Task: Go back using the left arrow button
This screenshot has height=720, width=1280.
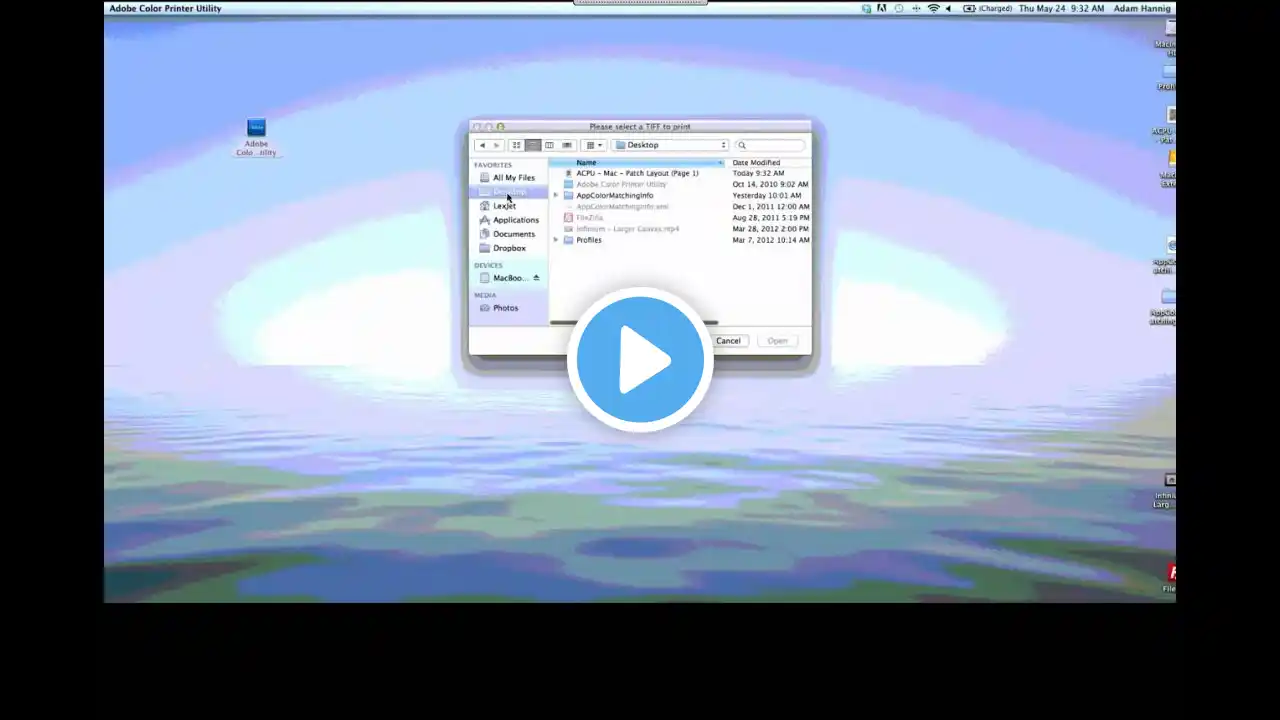Action: pyautogui.click(x=481, y=145)
